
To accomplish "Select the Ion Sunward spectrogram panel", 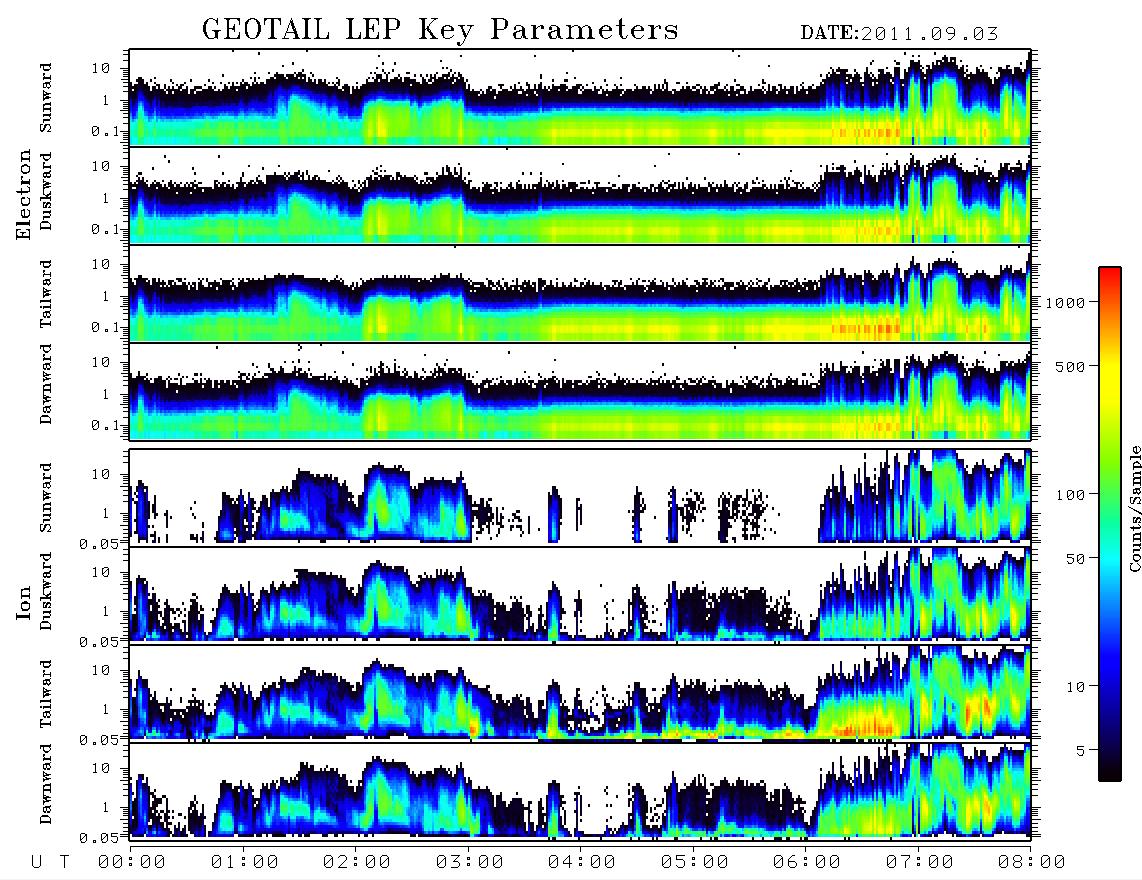I will [x=580, y=496].
